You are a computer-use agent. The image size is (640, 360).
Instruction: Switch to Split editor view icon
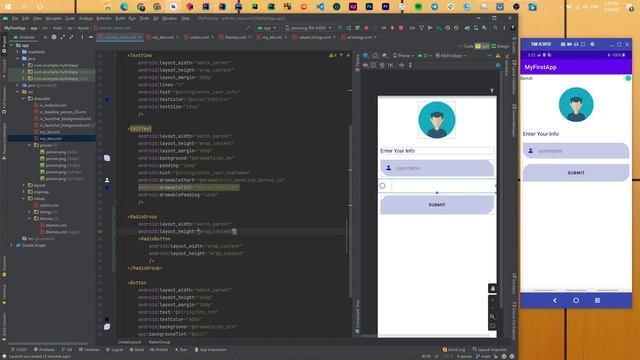[x=482, y=46]
